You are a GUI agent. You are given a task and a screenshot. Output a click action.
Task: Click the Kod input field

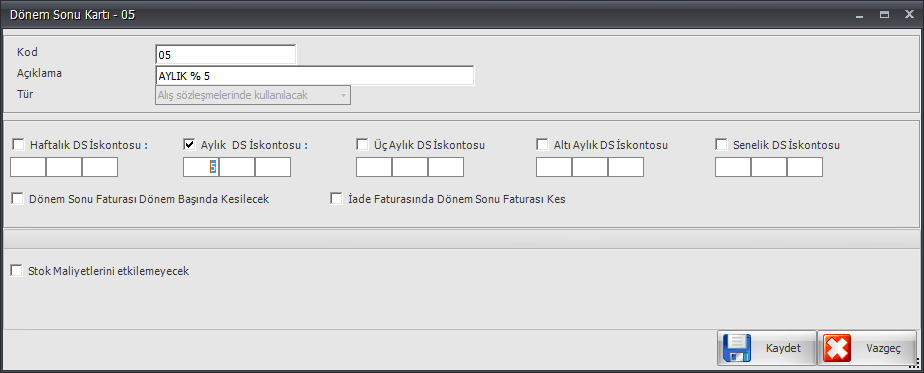(x=226, y=55)
